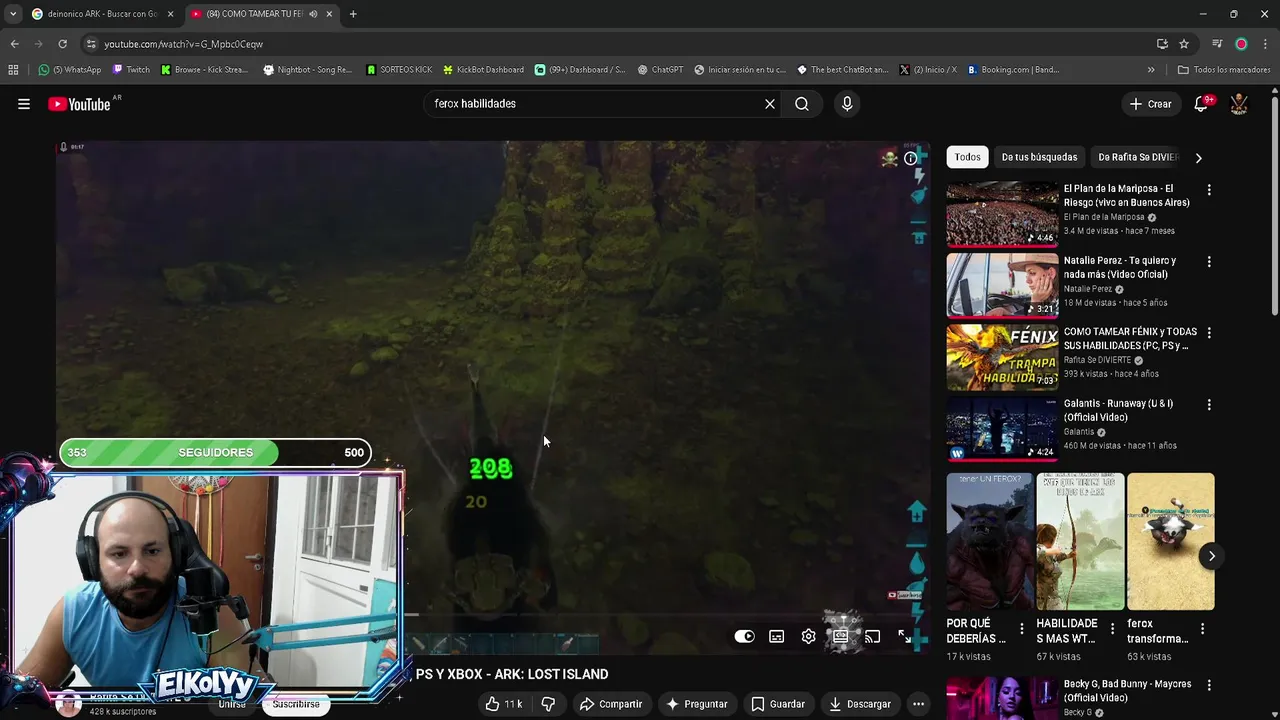1280x720 pixels.
Task: Open options for 'Galantis - Runaway' video
Action: point(1209,405)
